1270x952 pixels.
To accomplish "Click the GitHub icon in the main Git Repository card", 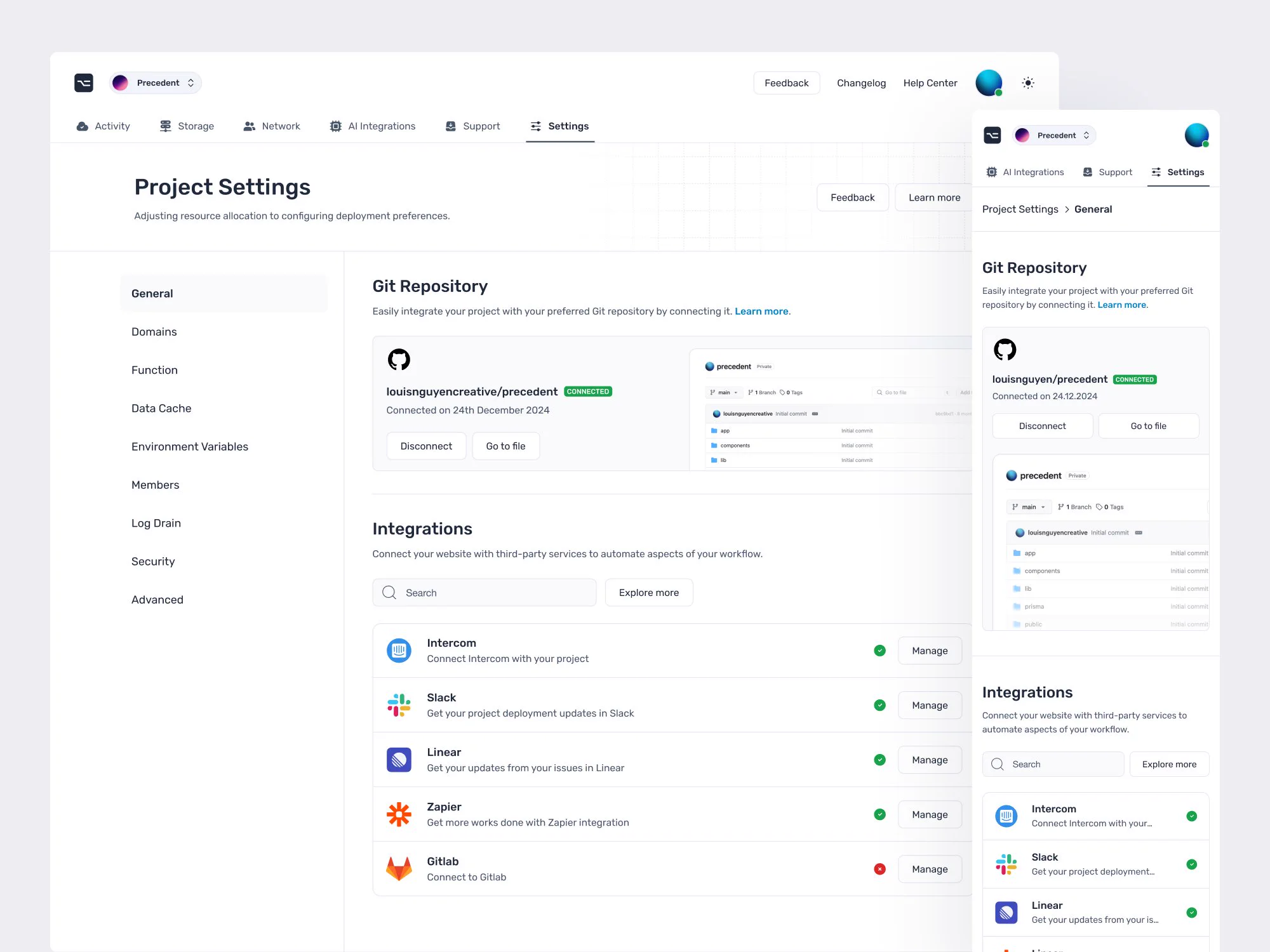I will coord(399,360).
